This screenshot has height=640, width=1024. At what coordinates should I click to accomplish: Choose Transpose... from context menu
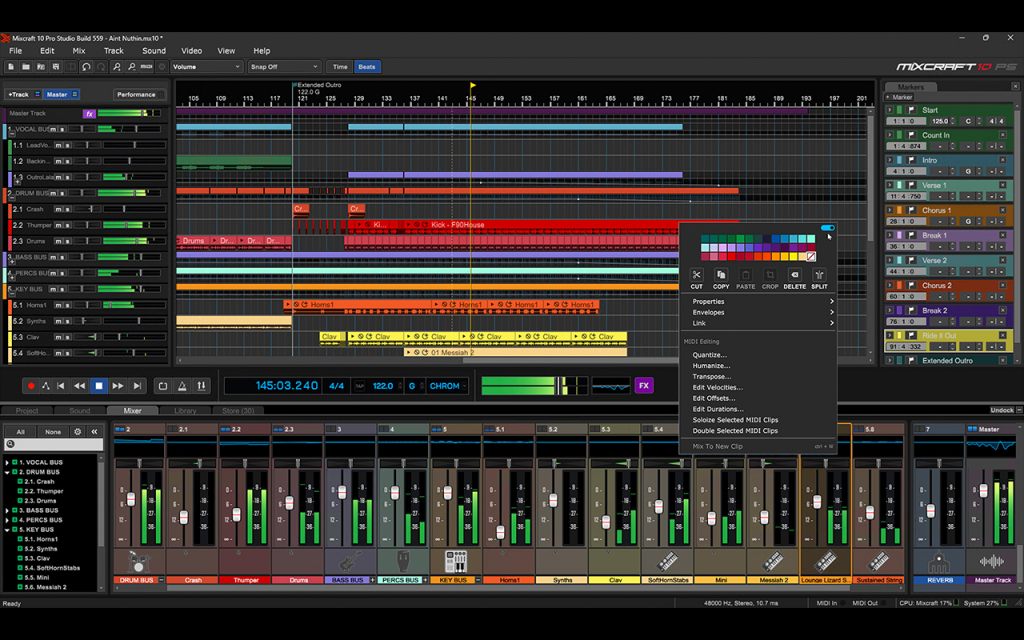click(711, 377)
